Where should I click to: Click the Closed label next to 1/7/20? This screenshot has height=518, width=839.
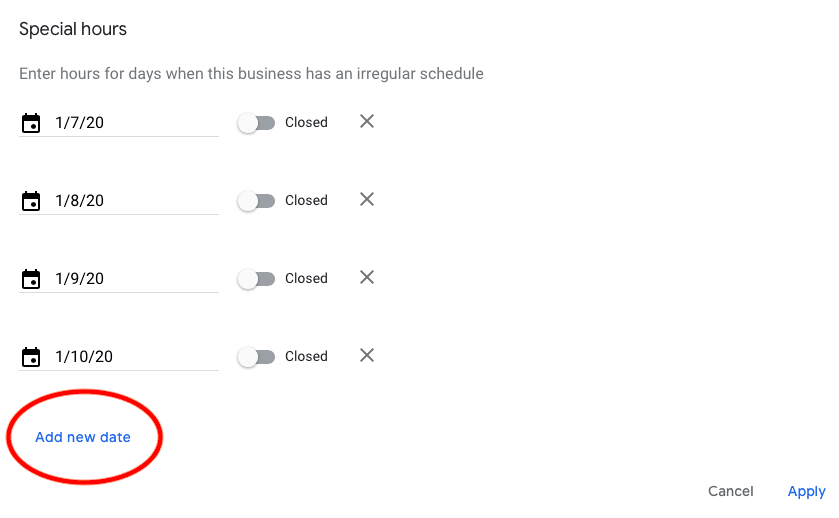306,122
